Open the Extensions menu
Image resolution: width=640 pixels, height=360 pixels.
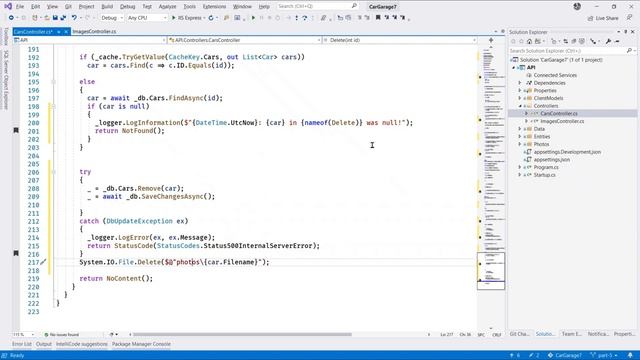(214, 7)
